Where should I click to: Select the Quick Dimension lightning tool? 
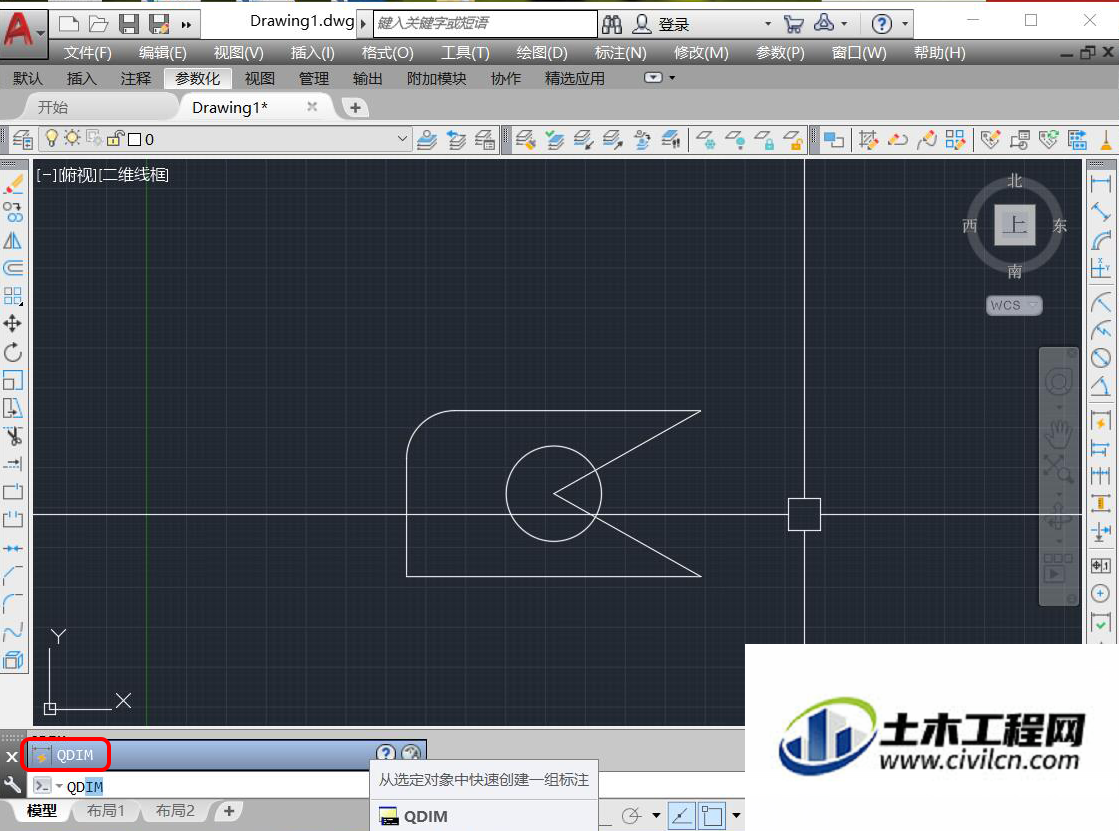pos(1100,420)
